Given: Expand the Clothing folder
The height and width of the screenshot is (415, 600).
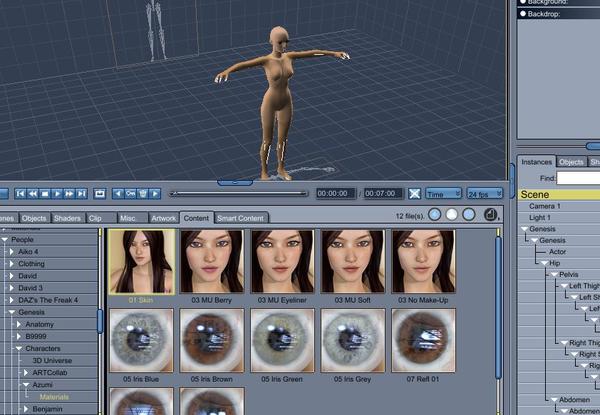Looking at the screenshot, I should pos(11,264).
